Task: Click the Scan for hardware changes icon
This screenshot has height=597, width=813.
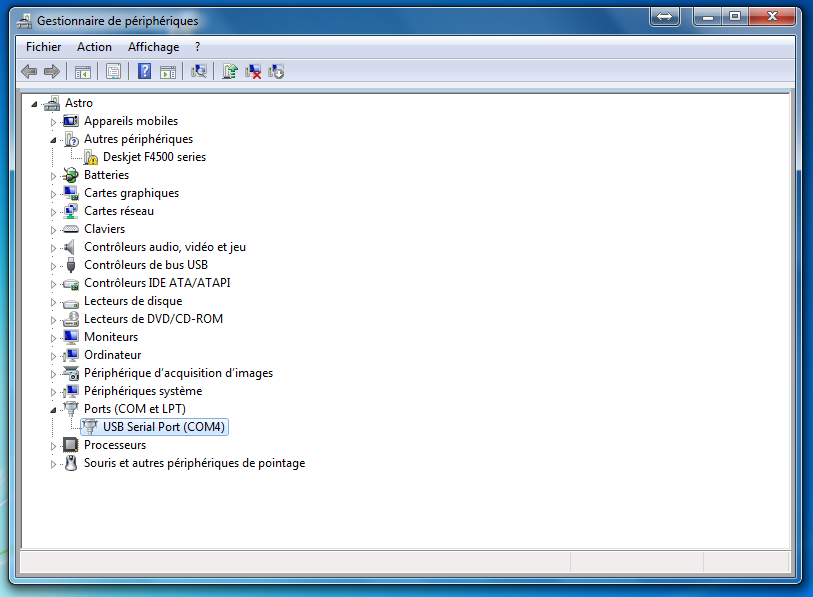Action: (196, 71)
